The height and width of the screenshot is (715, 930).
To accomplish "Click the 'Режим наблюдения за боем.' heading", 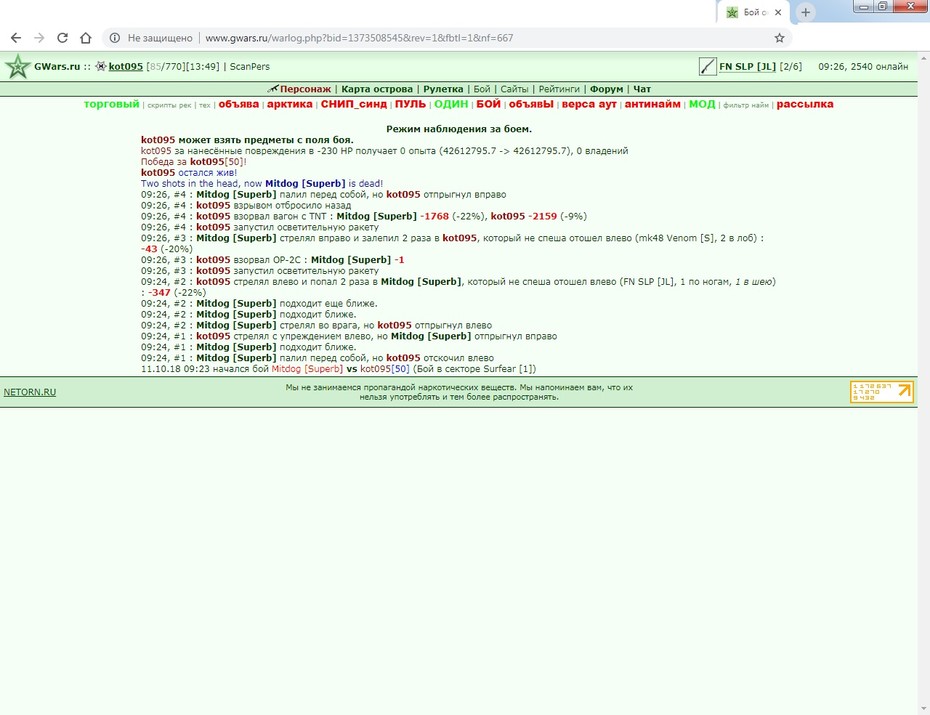I will (459, 129).
